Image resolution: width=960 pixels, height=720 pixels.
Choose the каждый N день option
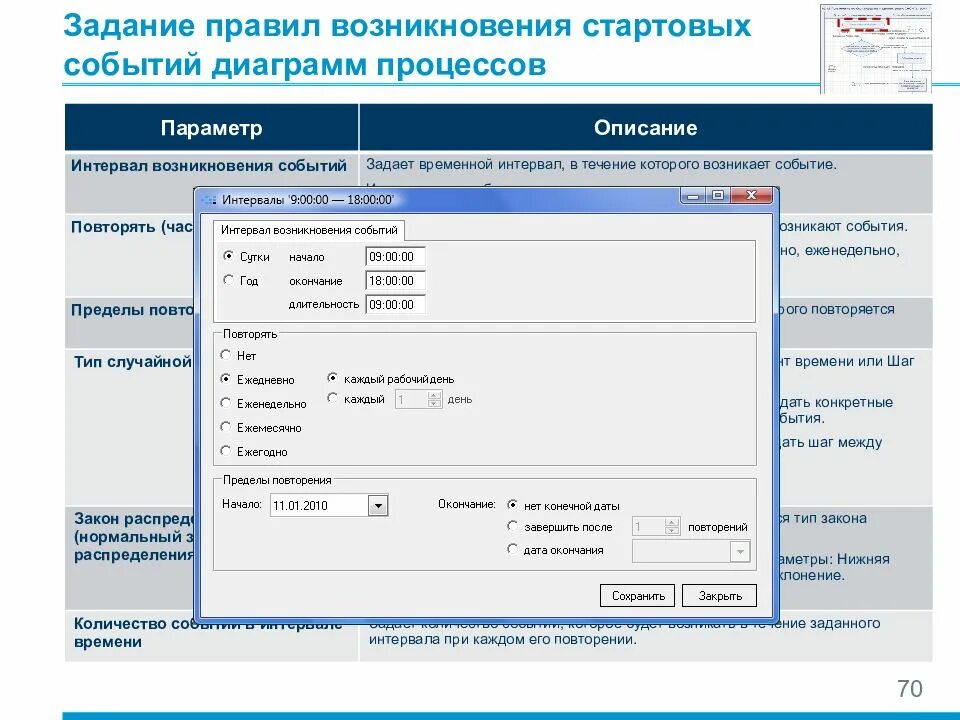pyautogui.click(x=332, y=399)
